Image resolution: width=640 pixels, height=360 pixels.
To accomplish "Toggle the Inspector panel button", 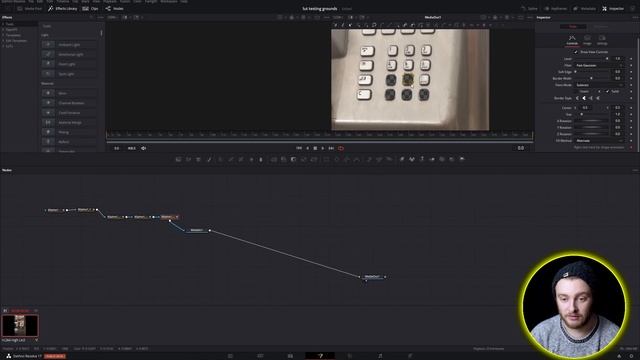I will click(613, 9).
